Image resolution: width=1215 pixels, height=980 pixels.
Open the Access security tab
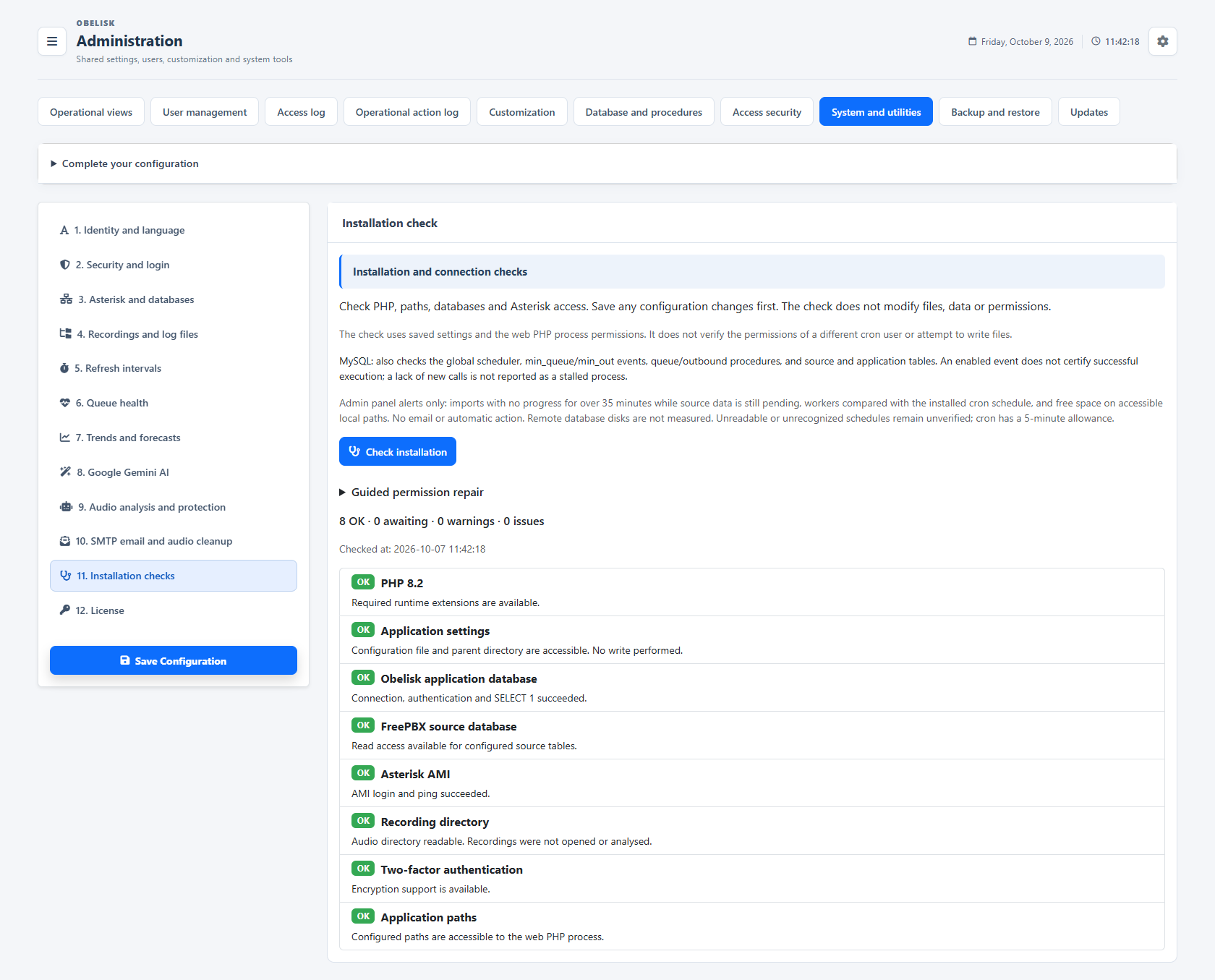point(767,112)
